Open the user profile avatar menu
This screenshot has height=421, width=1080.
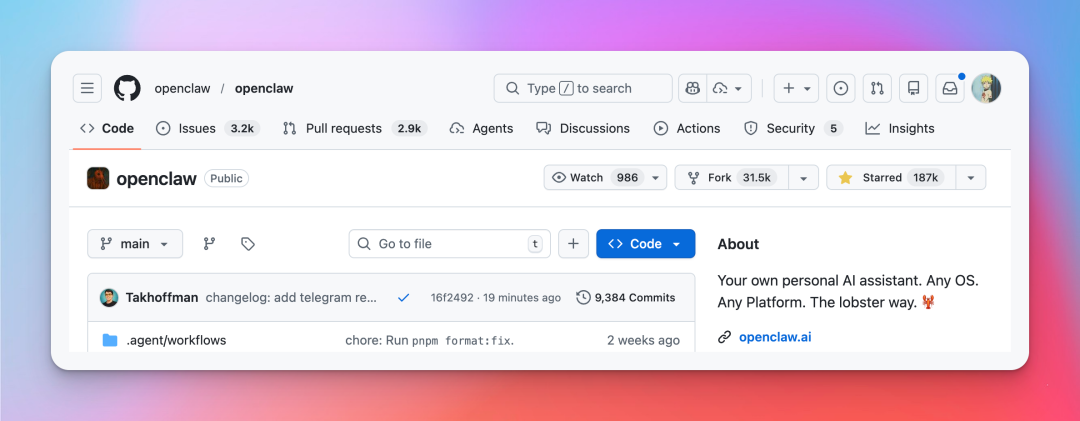986,88
